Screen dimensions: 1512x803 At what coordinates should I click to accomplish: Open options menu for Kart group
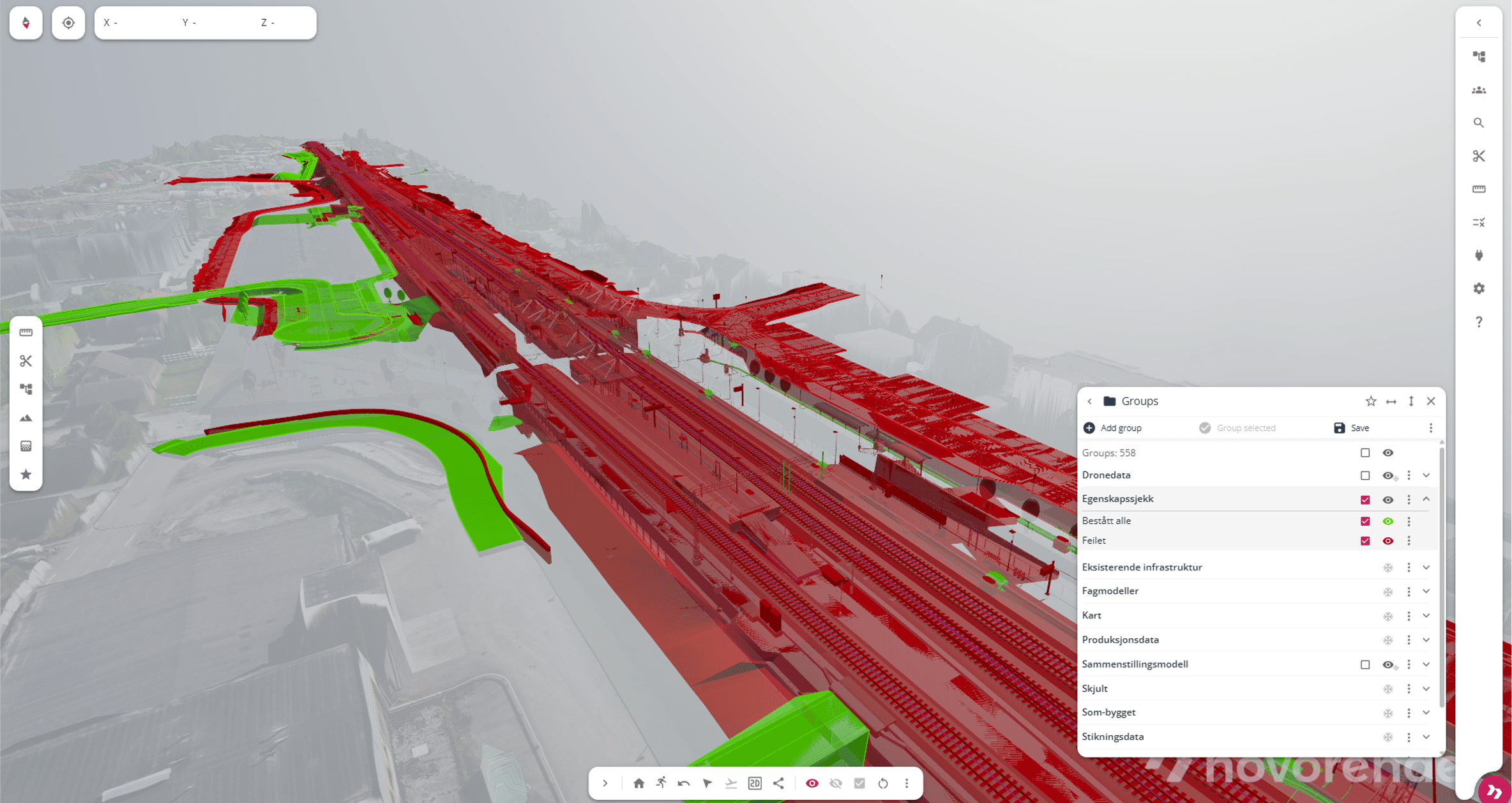(1409, 616)
